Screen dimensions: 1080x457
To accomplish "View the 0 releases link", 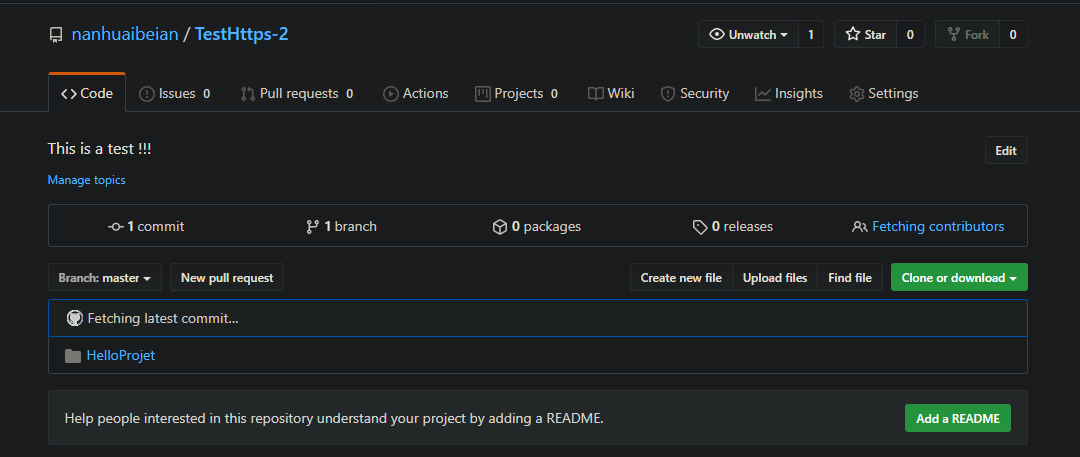I will 733,226.
